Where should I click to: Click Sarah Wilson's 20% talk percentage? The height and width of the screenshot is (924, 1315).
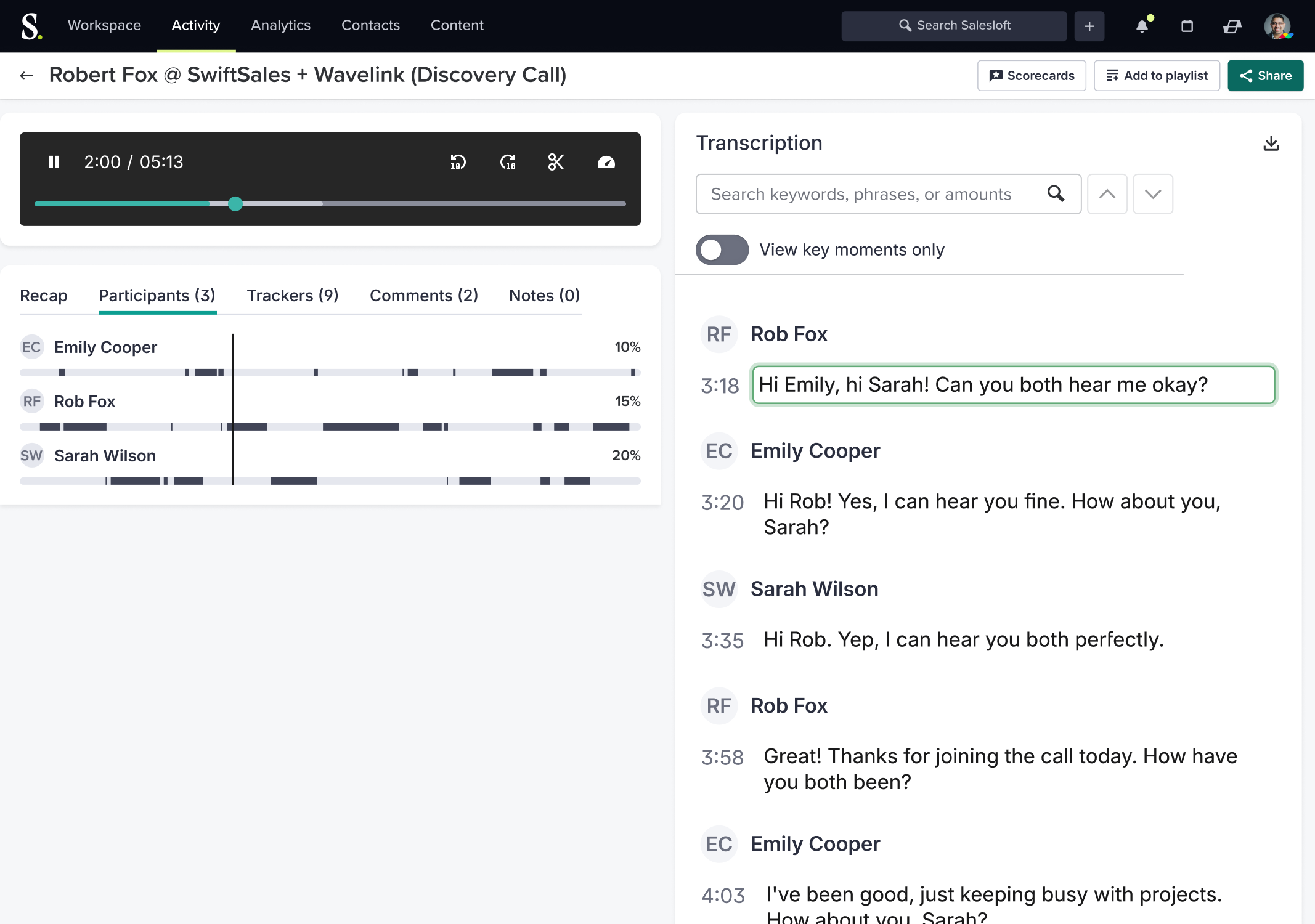pos(626,456)
